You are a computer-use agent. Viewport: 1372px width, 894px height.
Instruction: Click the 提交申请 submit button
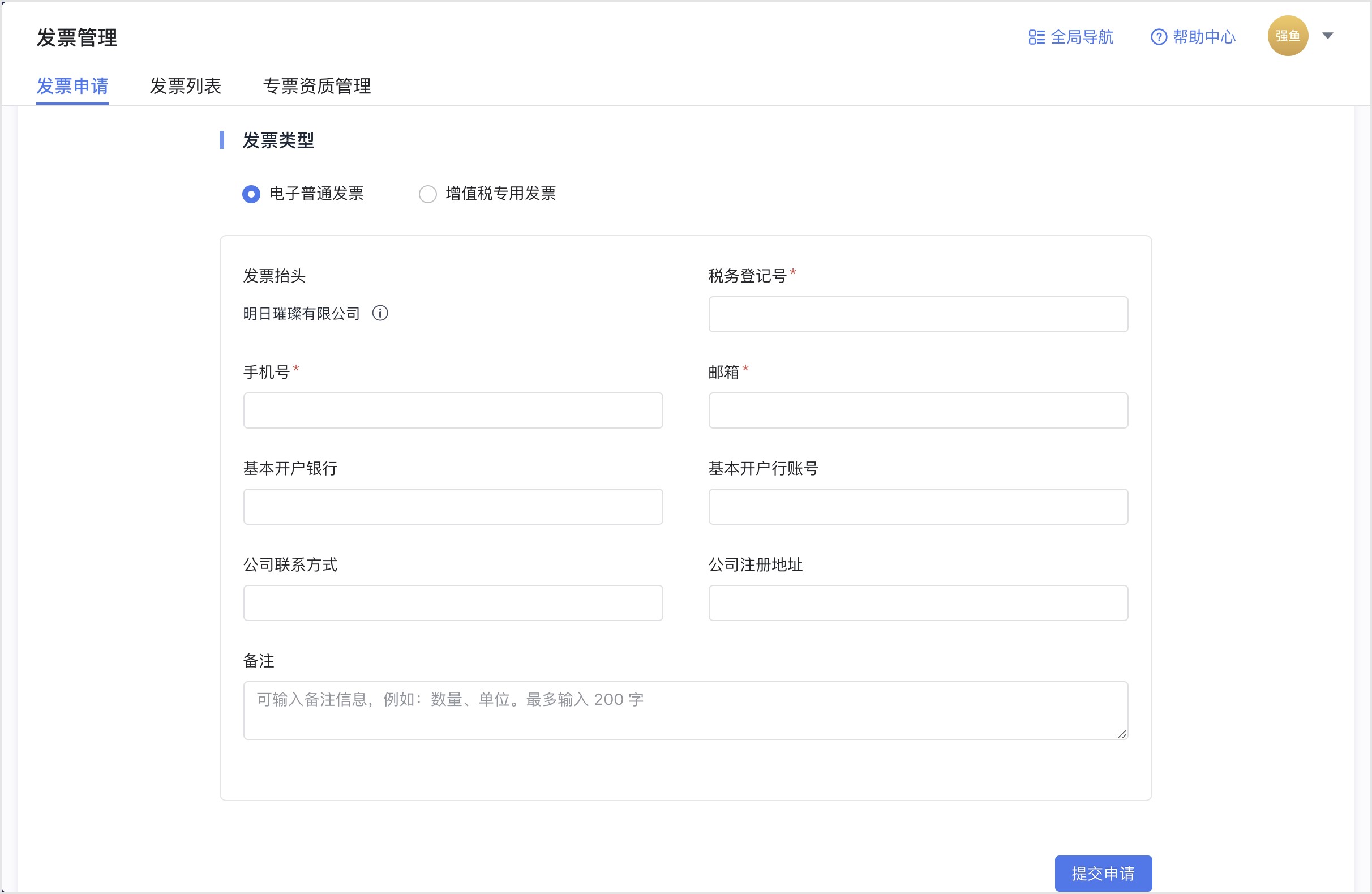click(x=1103, y=872)
